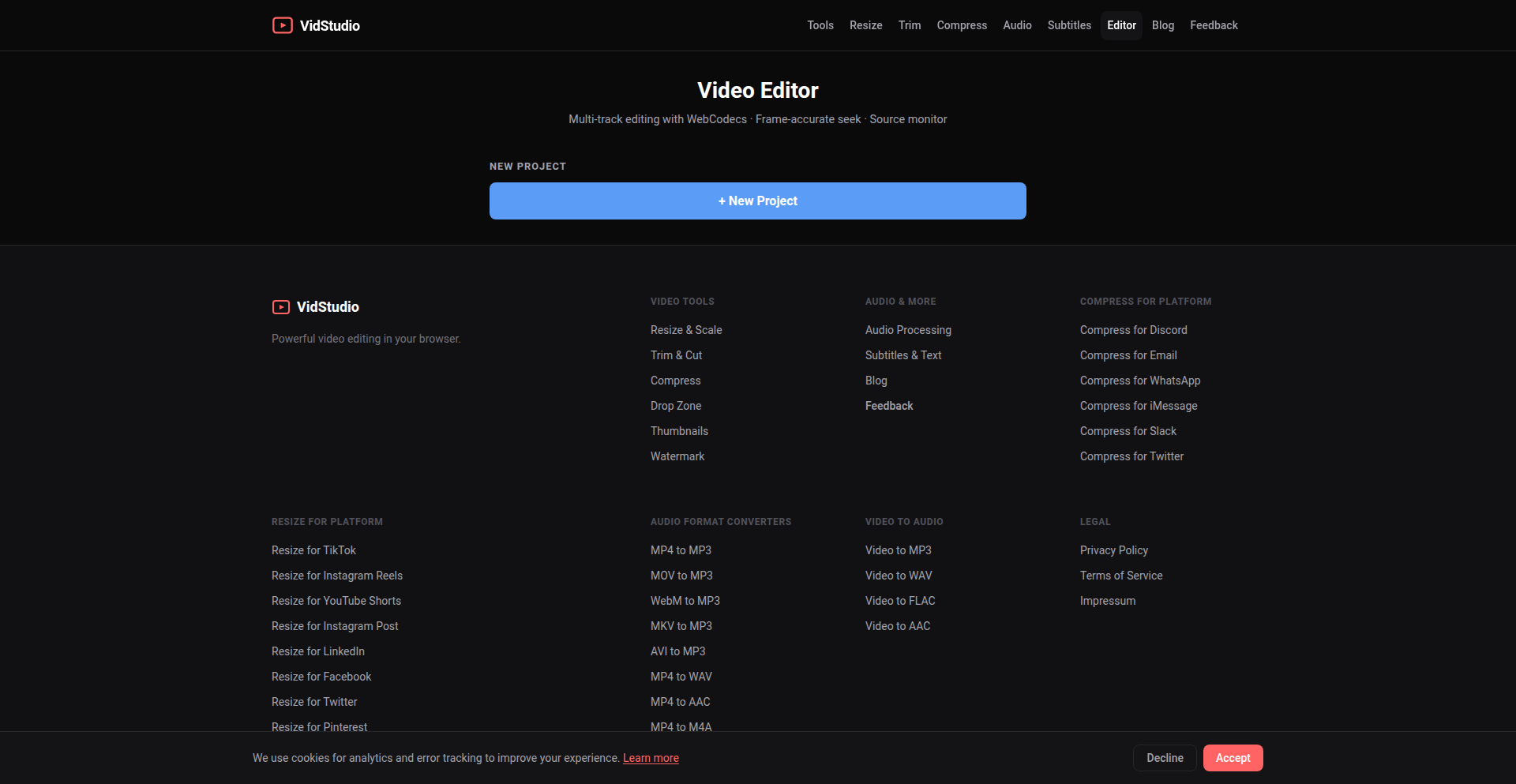Decline analytics cookies
This screenshot has height=784, width=1516.
click(1165, 758)
